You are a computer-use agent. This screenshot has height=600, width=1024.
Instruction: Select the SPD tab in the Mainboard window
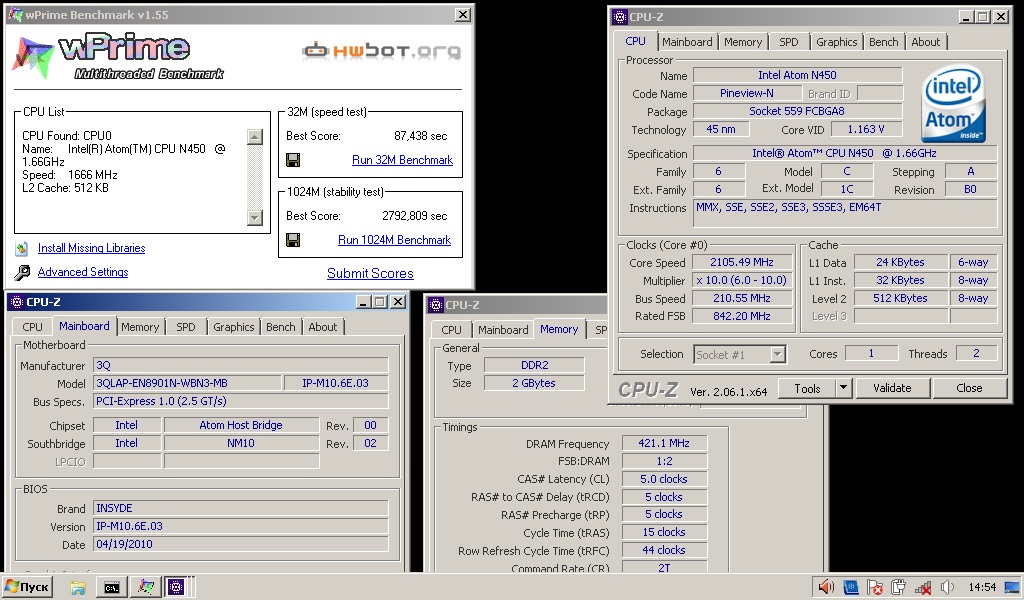point(185,327)
